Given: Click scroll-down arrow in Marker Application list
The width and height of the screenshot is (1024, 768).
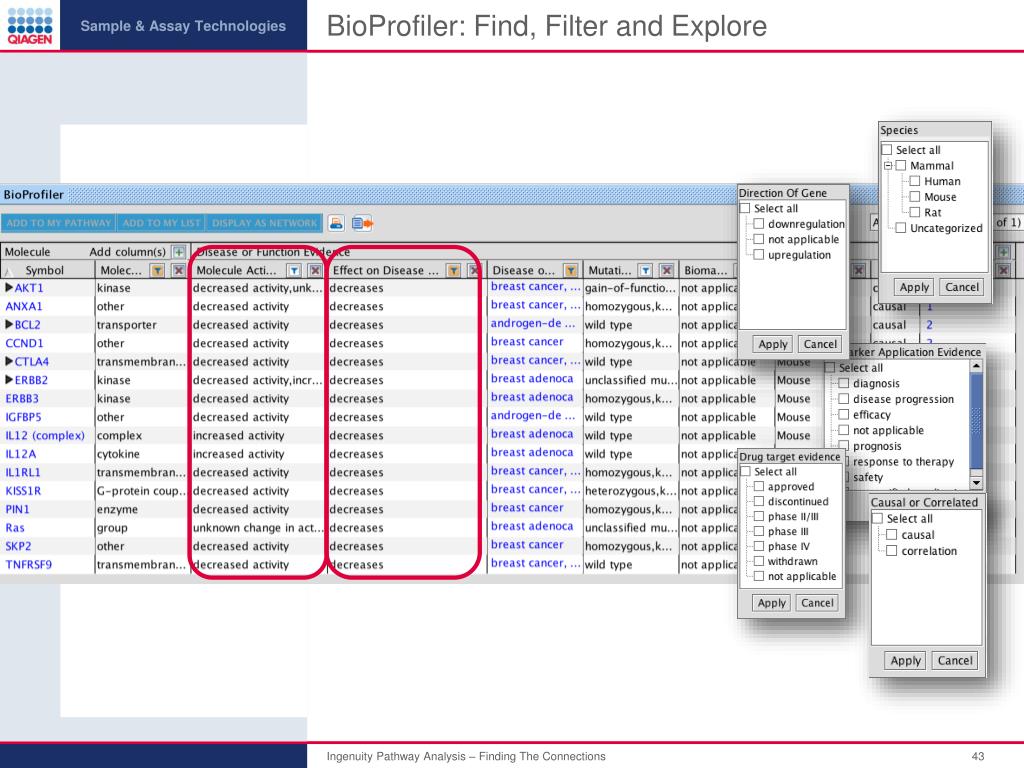Looking at the screenshot, I should 976,483.
